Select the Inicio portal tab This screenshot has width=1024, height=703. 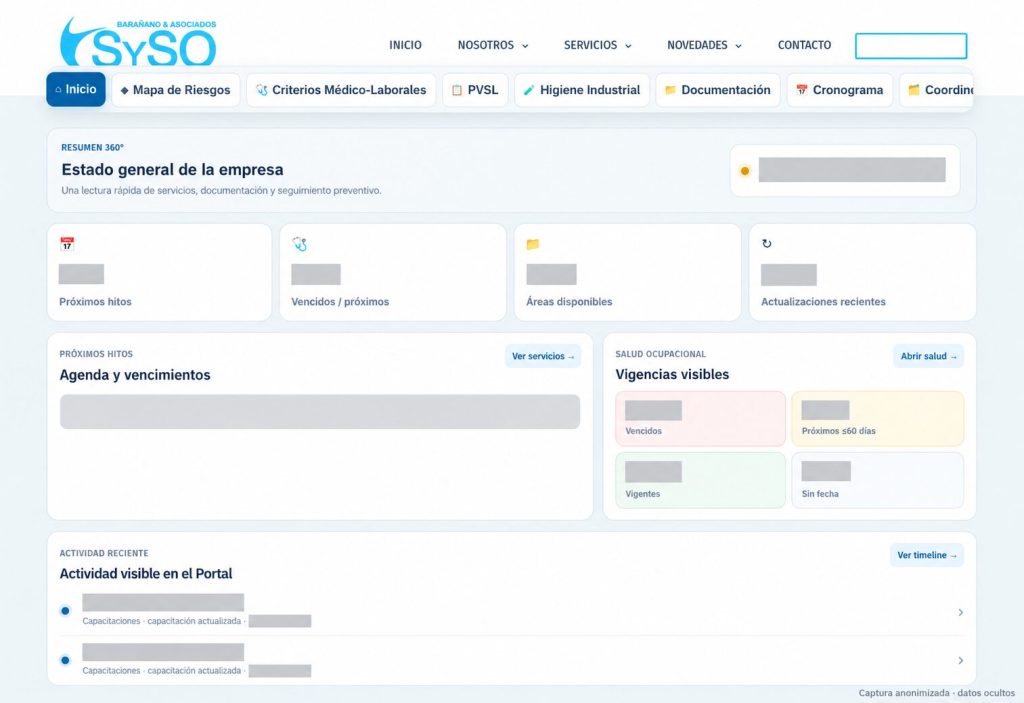tap(76, 90)
